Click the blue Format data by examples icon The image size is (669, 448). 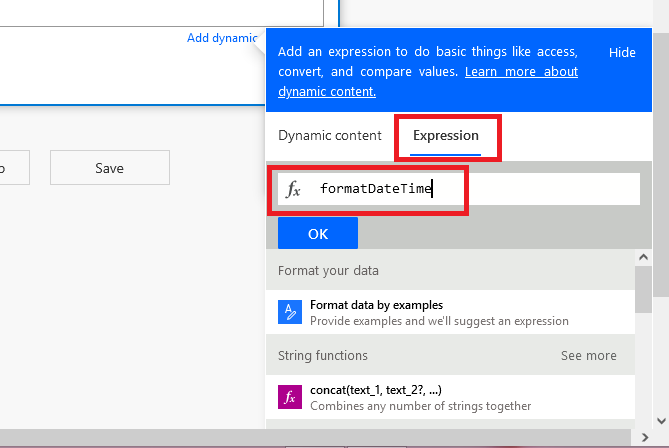click(289, 312)
